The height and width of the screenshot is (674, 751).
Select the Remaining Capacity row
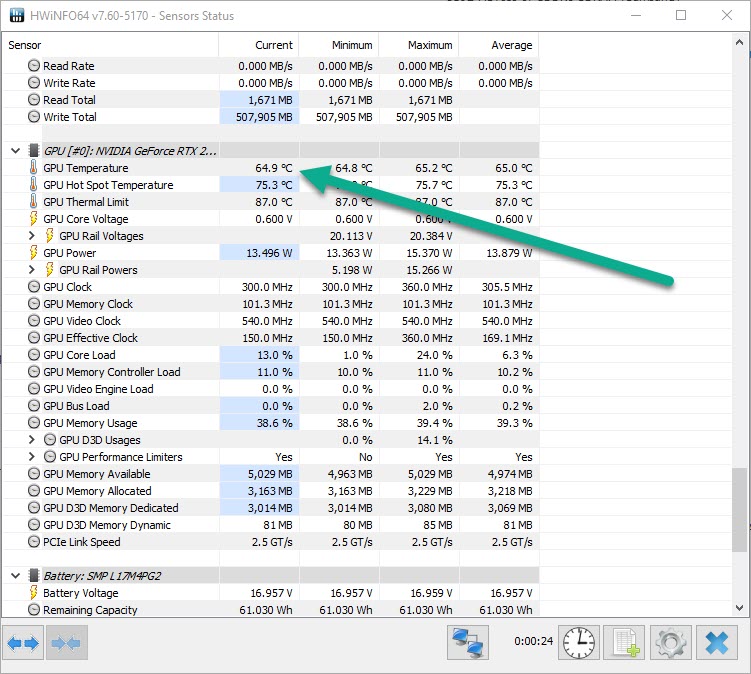click(271, 610)
